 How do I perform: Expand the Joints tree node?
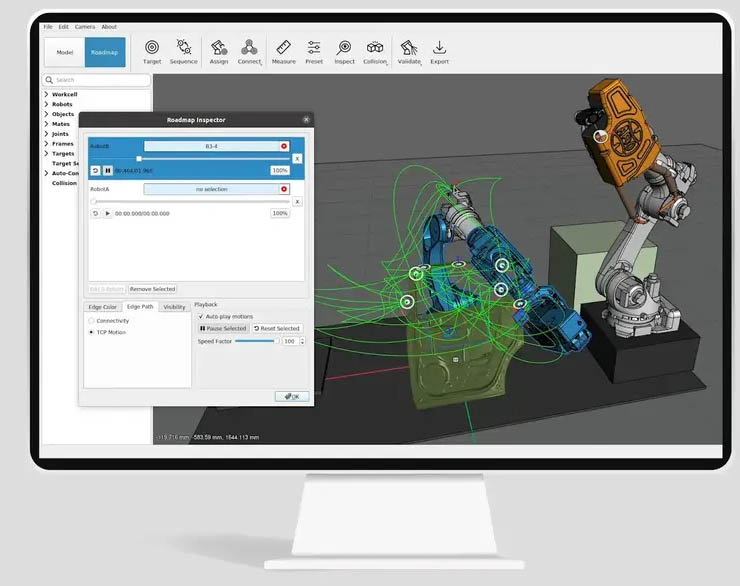click(x=46, y=134)
